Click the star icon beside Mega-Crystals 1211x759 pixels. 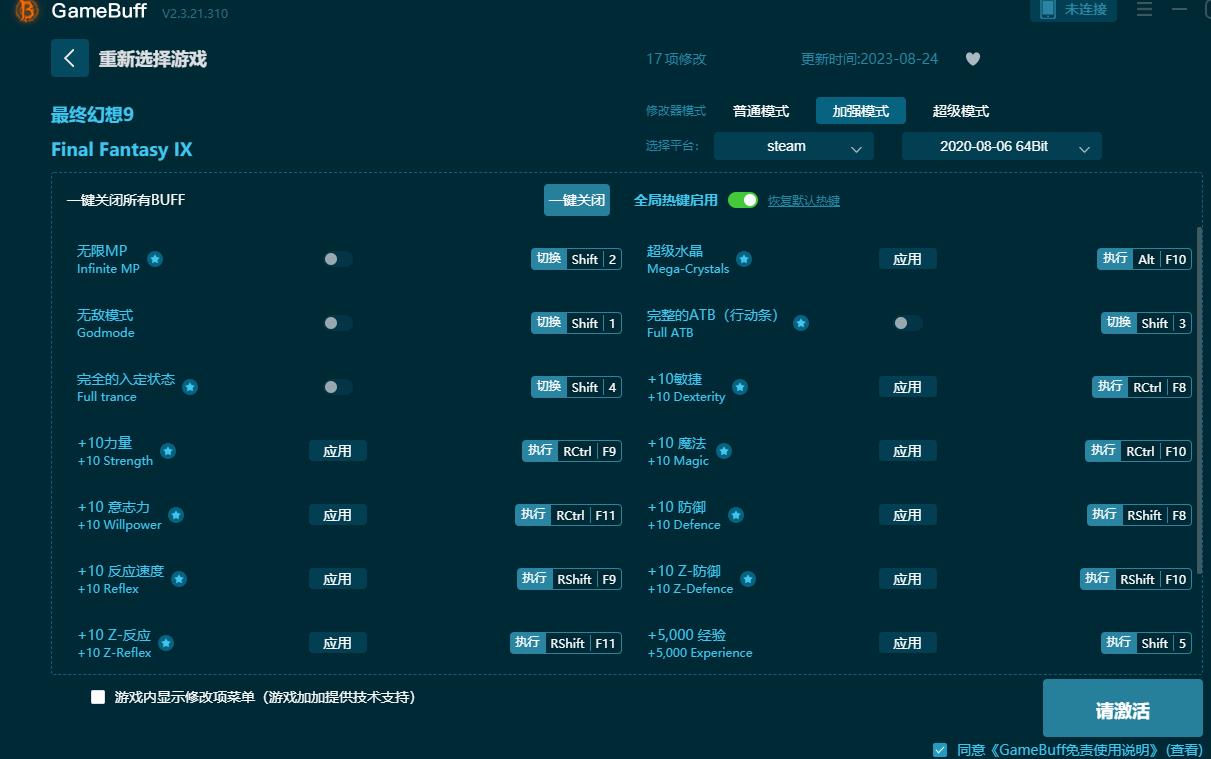[744, 259]
